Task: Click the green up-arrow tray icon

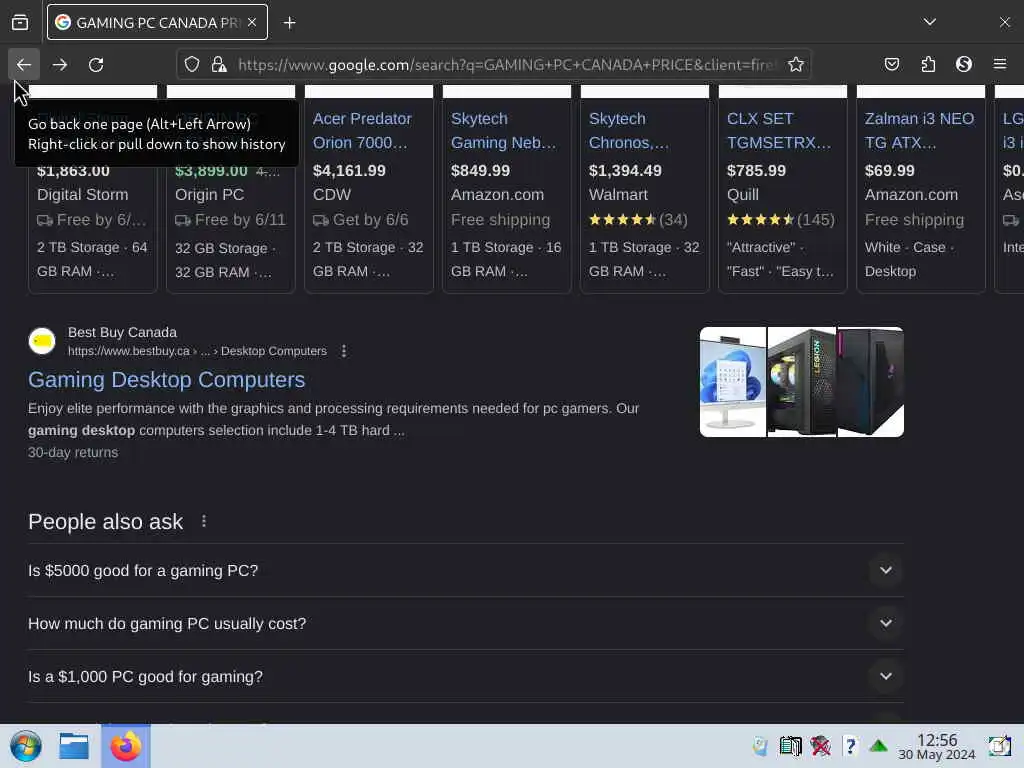Action: point(878,746)
